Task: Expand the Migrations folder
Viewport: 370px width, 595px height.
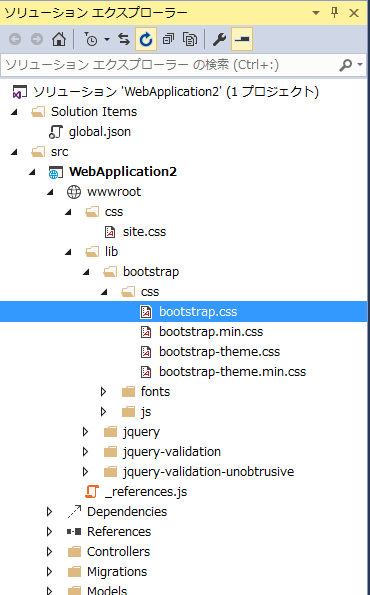Action: (49, 572)
